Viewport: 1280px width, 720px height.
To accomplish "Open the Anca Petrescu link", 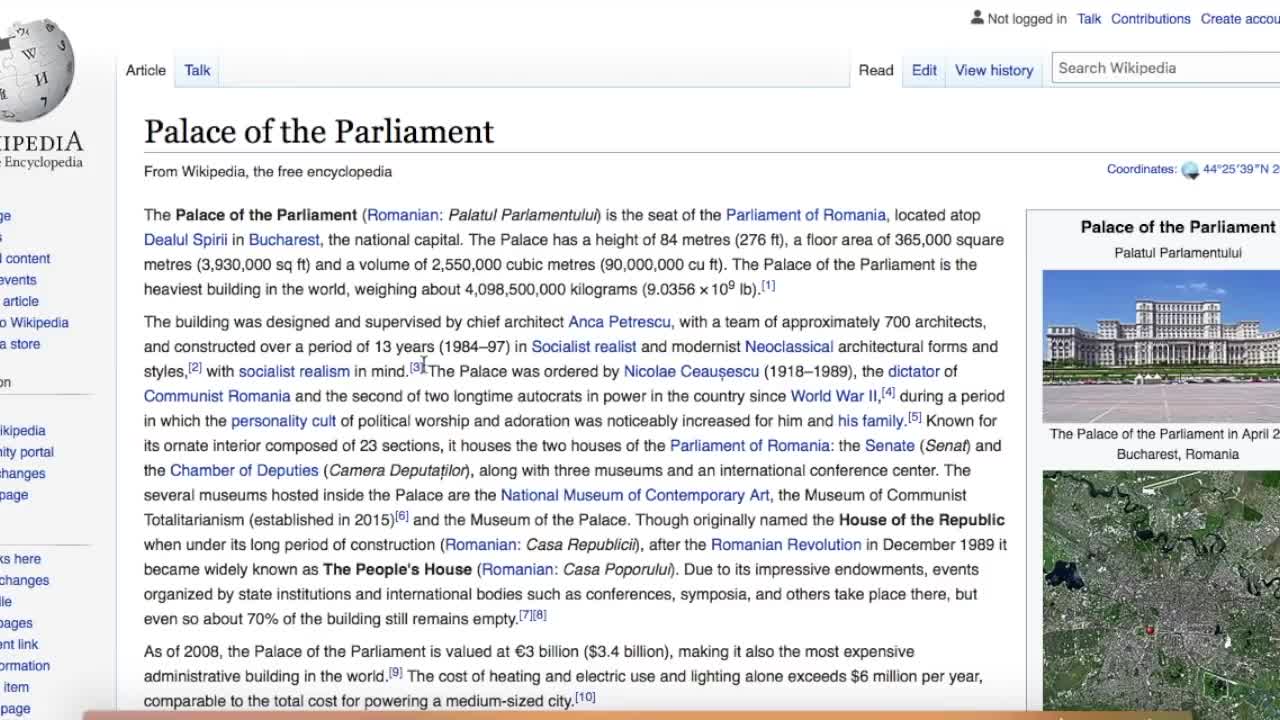I will (x=620, y=322).
